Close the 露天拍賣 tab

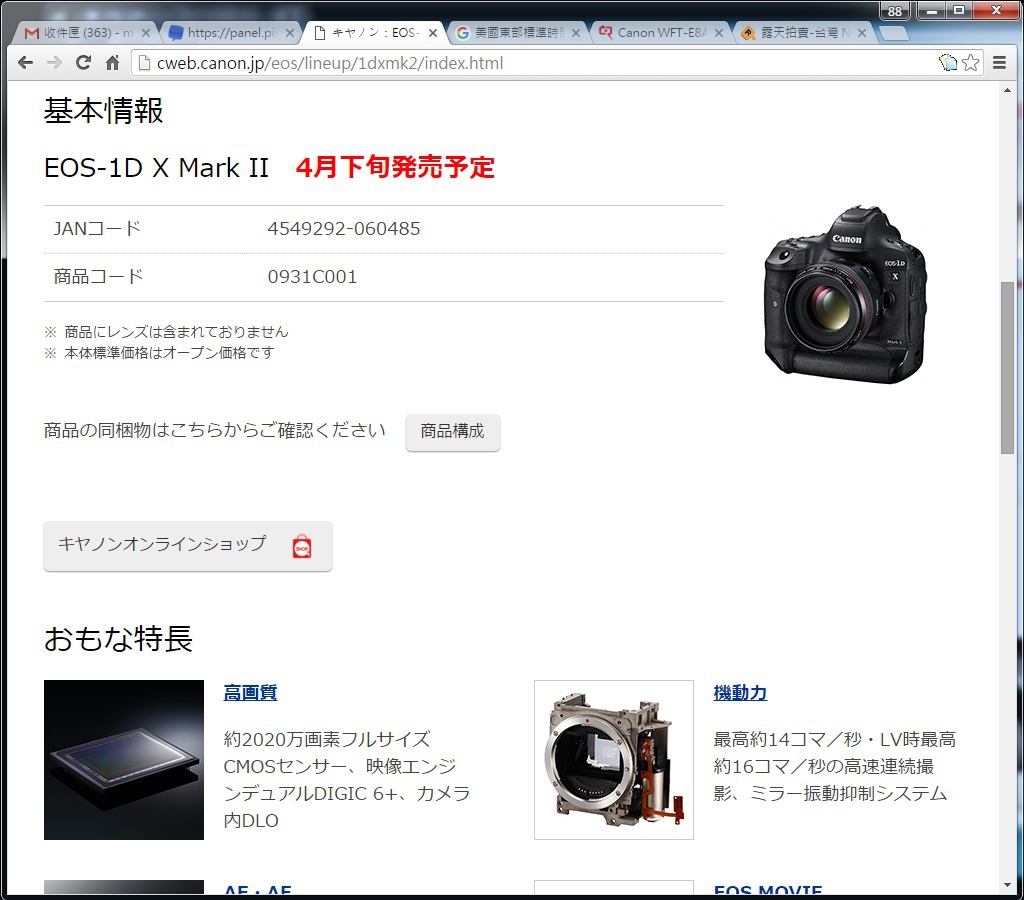[x=861, y=33]
